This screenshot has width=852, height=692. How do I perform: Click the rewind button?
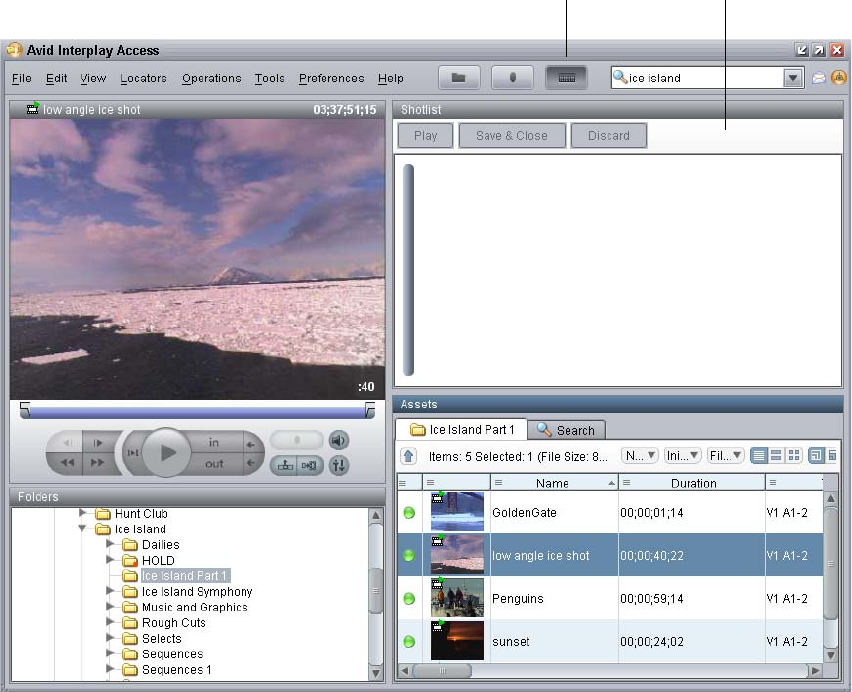click(x=67, y=463)
